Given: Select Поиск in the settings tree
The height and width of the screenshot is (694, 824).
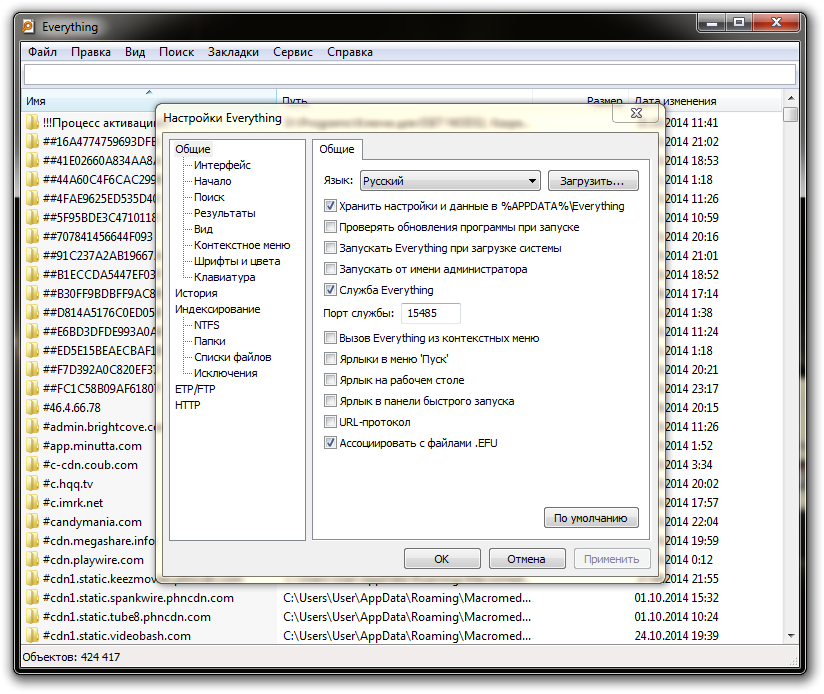Looking at the screenshot, I should point(209,197).
